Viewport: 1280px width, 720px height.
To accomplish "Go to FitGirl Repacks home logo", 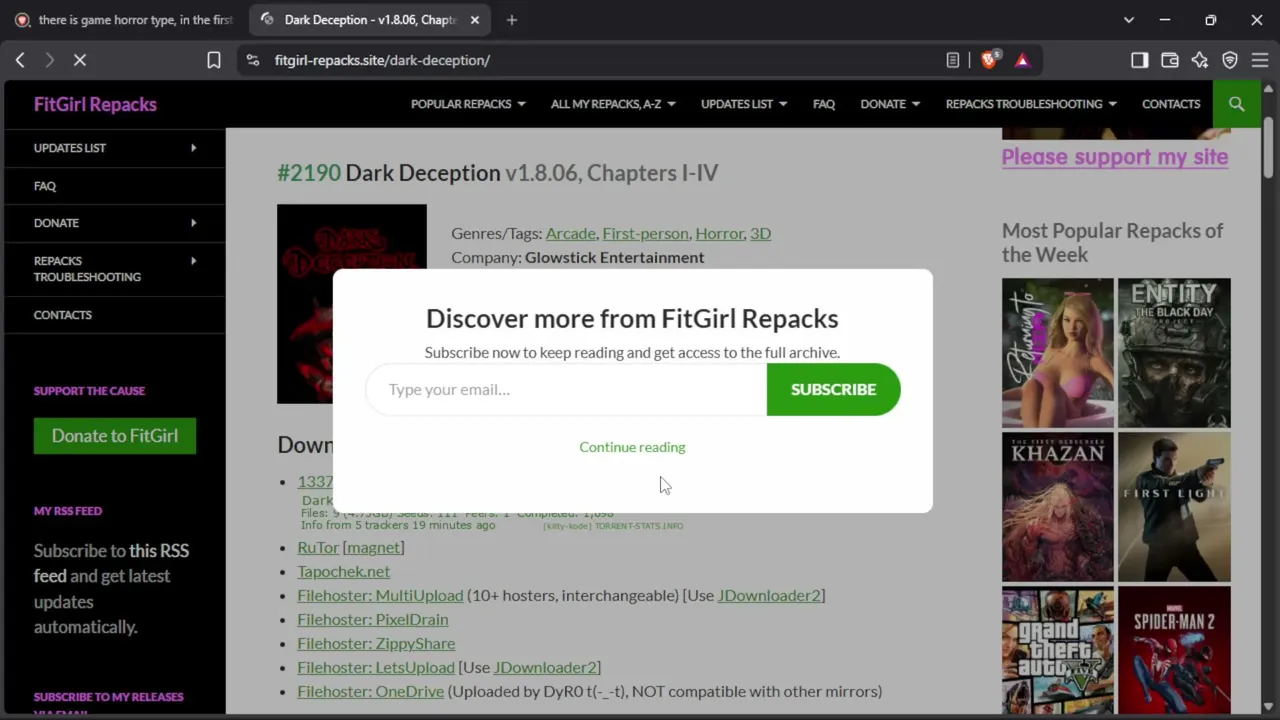I will (x=95, y=104).
